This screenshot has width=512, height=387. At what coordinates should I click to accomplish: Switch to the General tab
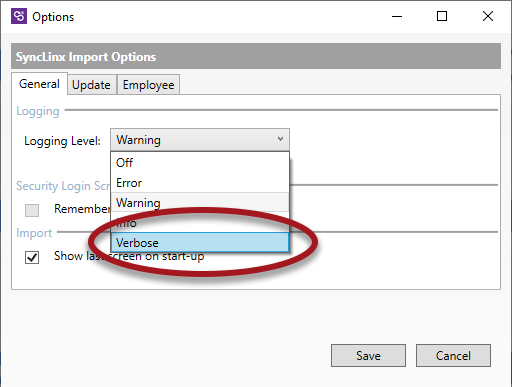pyautogui.click(x=39, y=84)
